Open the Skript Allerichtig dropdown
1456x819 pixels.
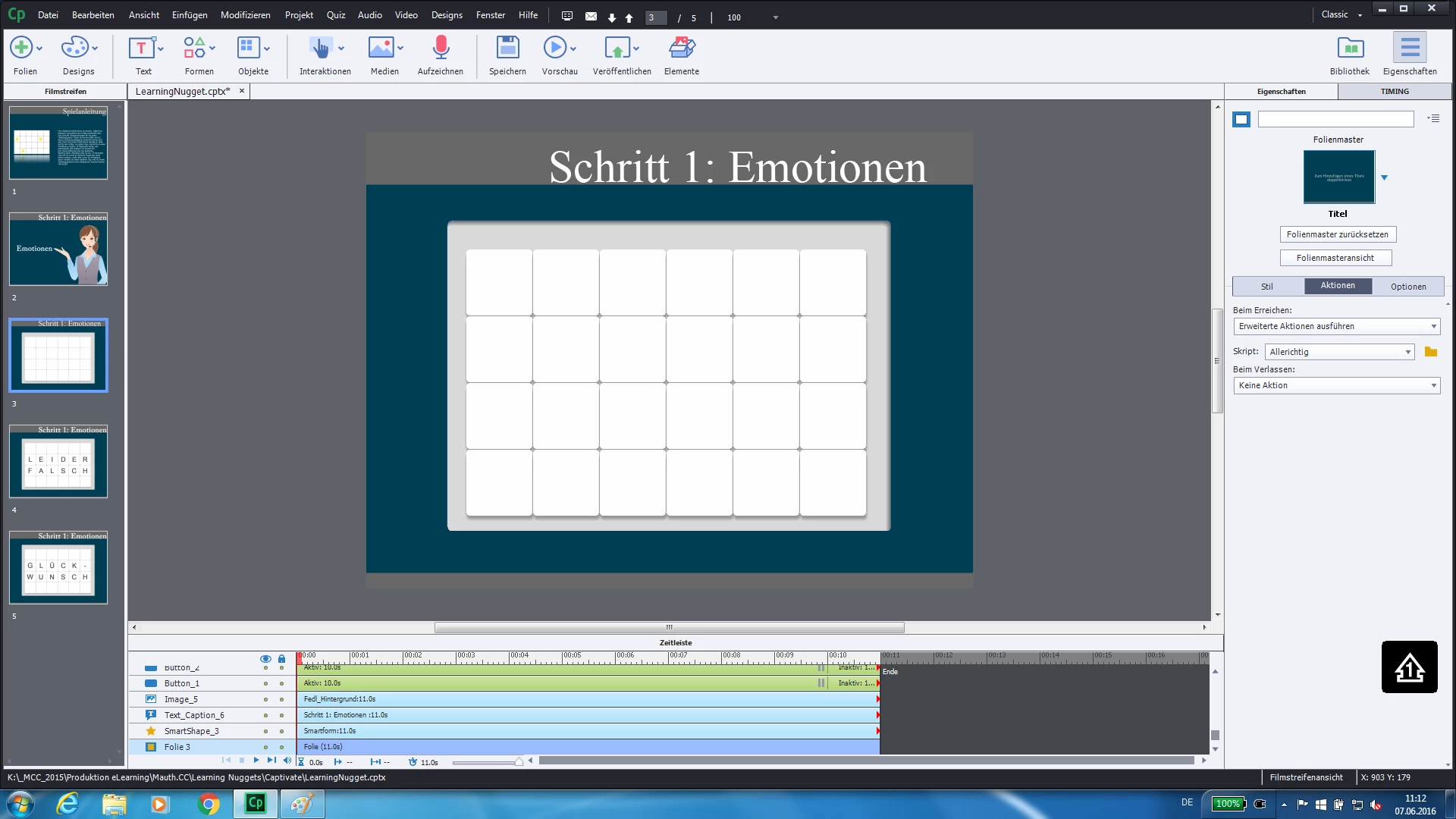pos(1340,352)
